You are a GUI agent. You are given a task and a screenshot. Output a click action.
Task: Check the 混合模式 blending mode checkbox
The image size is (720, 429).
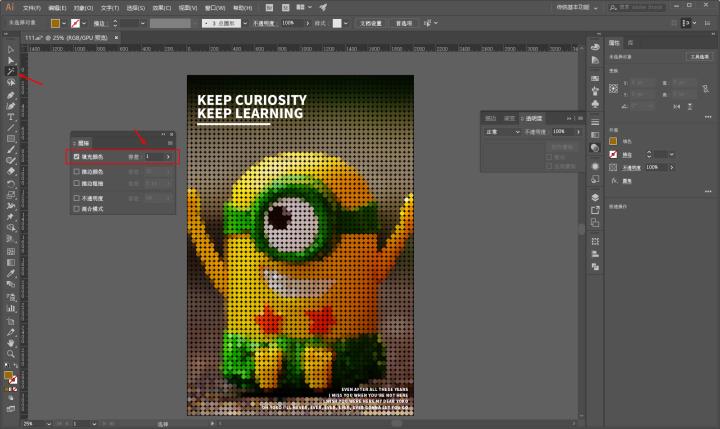pyautogui.click(x=77, y=209)
